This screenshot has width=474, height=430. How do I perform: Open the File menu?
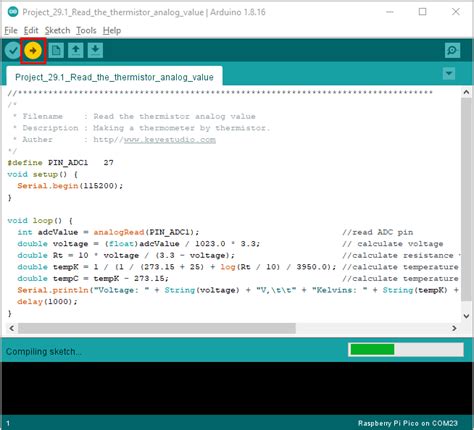[x=11, y=31]
